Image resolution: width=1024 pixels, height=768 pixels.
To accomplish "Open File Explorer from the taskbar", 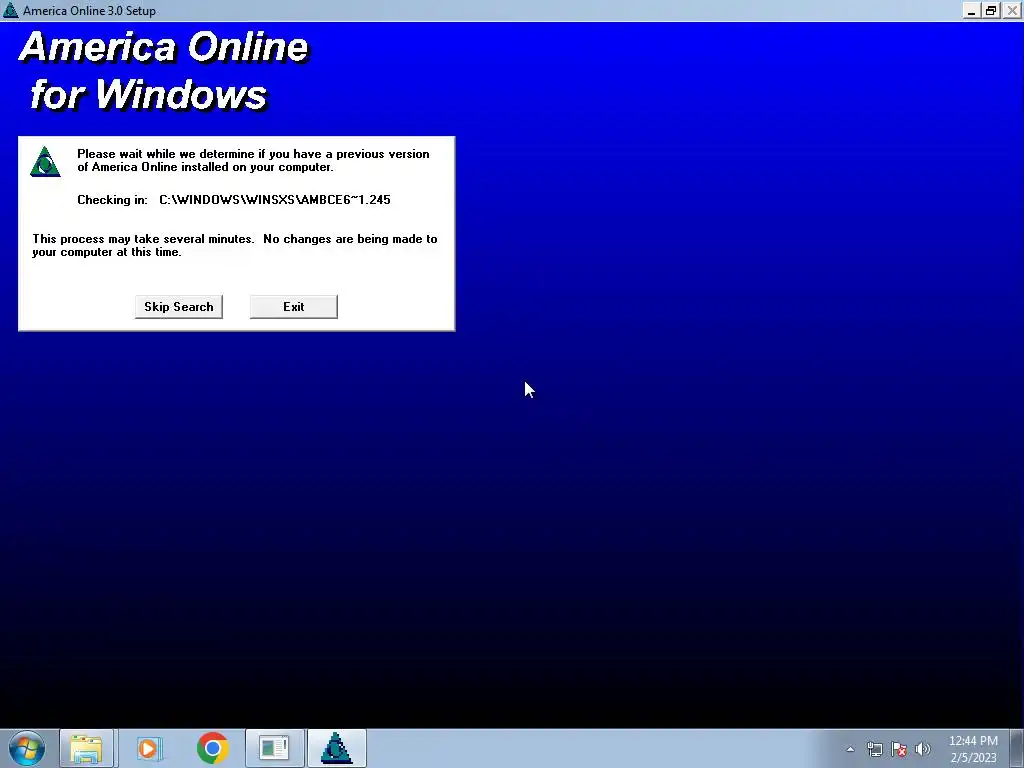I will [87, 748].
